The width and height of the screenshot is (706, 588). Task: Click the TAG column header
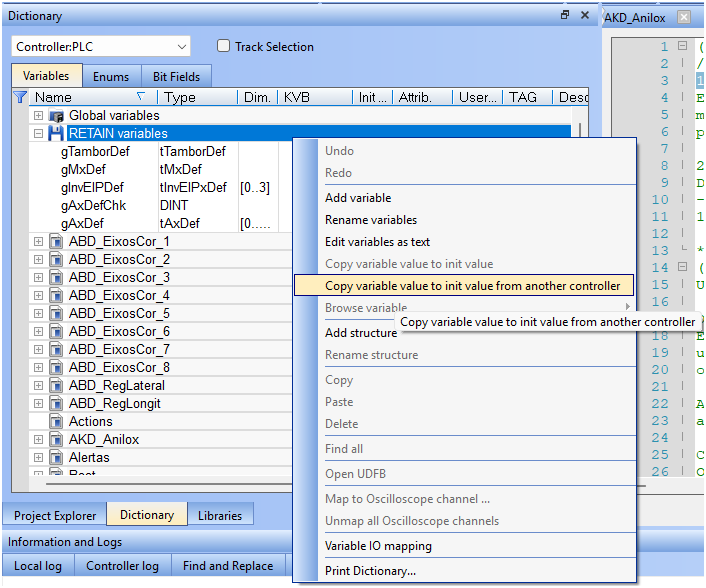point(527,97)
